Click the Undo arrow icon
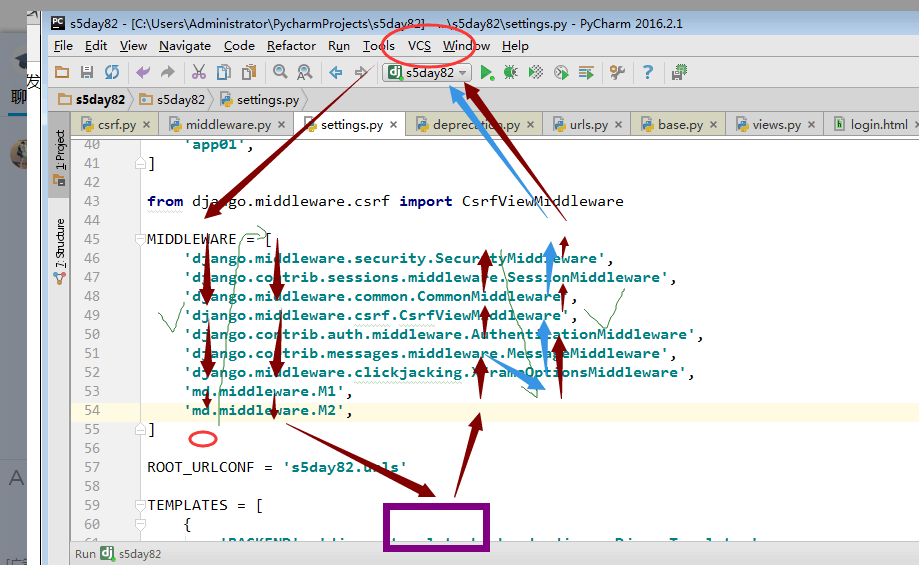Image resolution: width=919 pixels, height=565 pixels. tap(142, 72)
